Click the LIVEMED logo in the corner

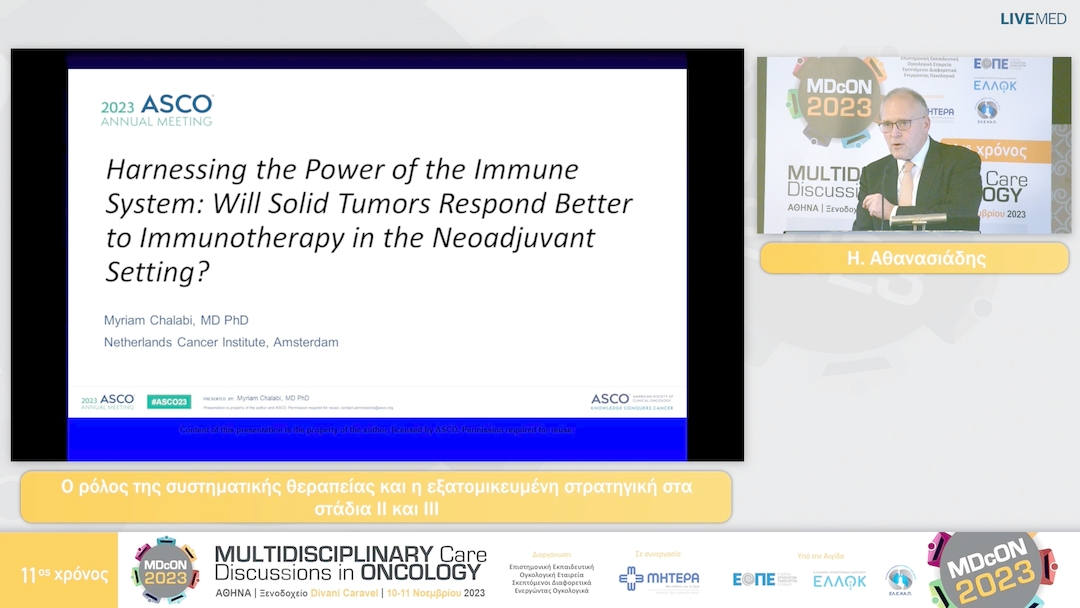[x=1033, y=19]
